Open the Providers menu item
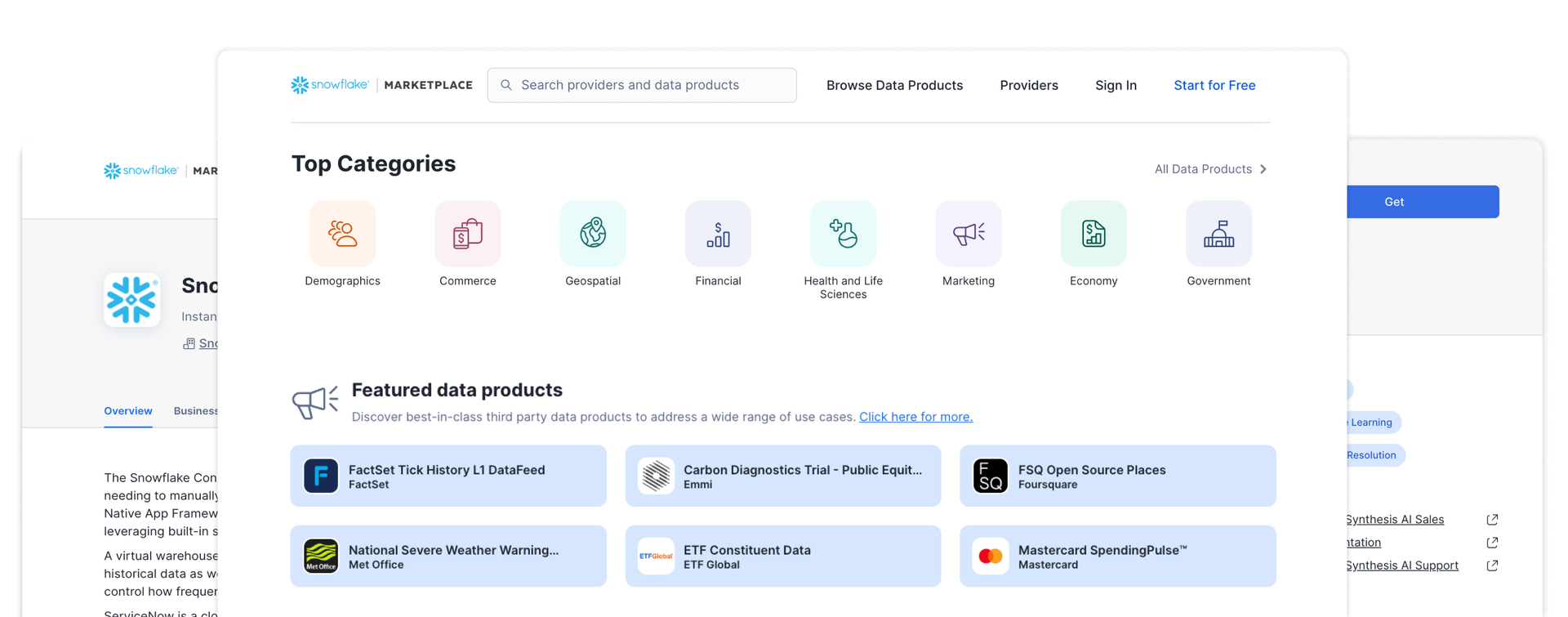1568x617 pixels. (1029, 85)
